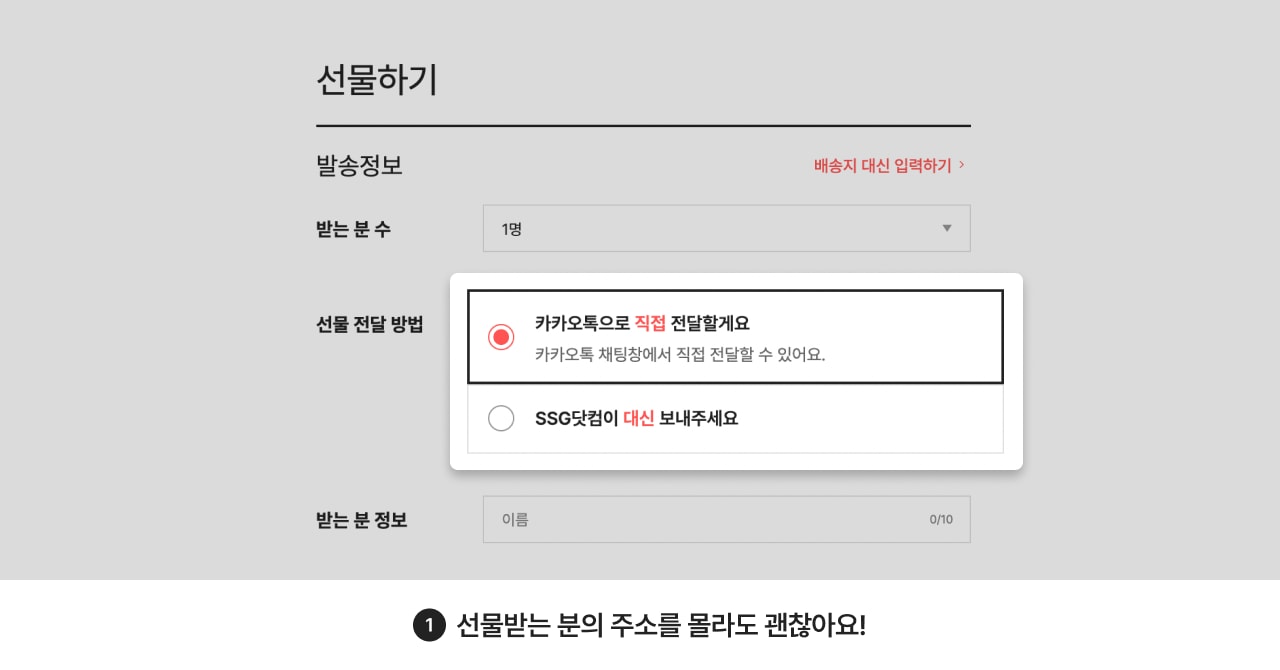The width and height of the screenshot is (1280, 670).
Task: Click the red enter address instead link
Action: point(882,166)
